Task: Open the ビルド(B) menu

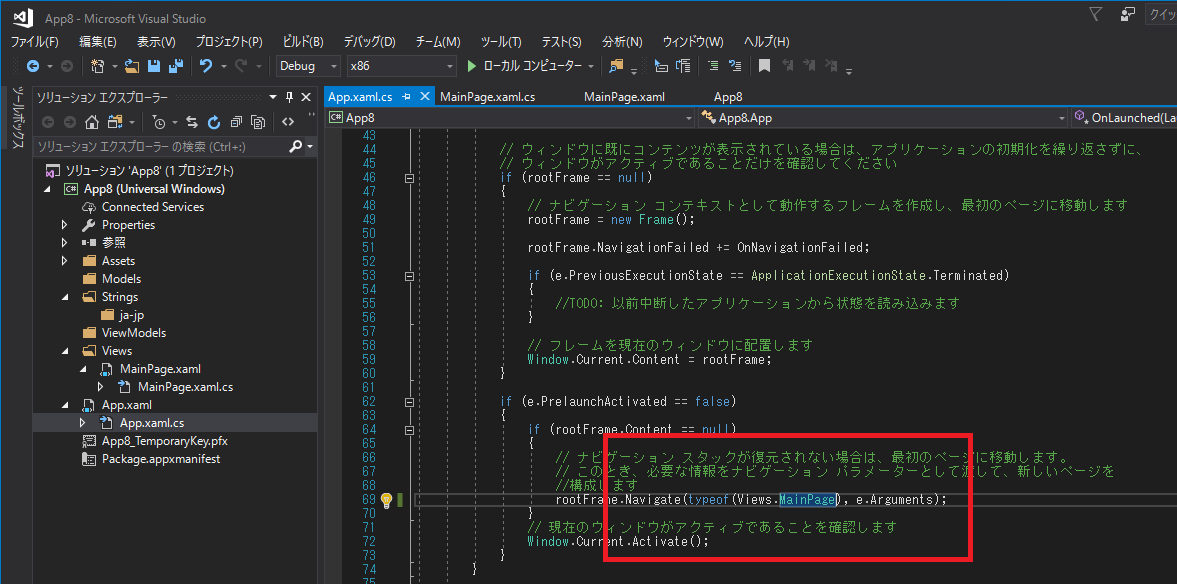Action: click(303, 42)
